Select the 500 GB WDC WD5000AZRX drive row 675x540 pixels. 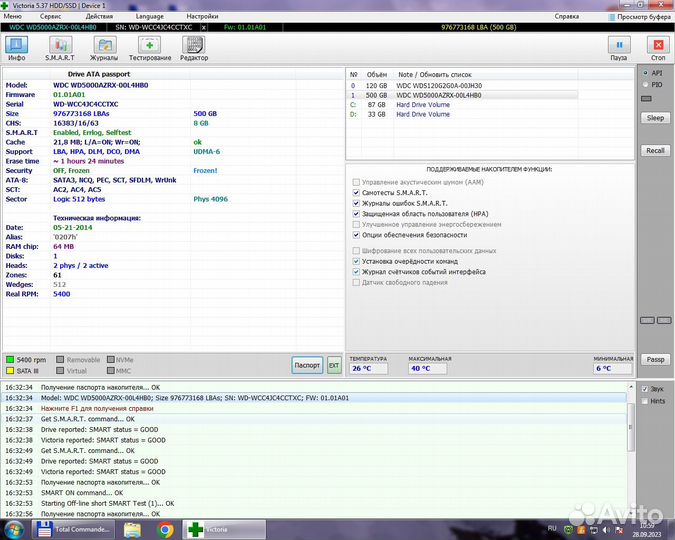pyautogui.click(x=463, y=95)
